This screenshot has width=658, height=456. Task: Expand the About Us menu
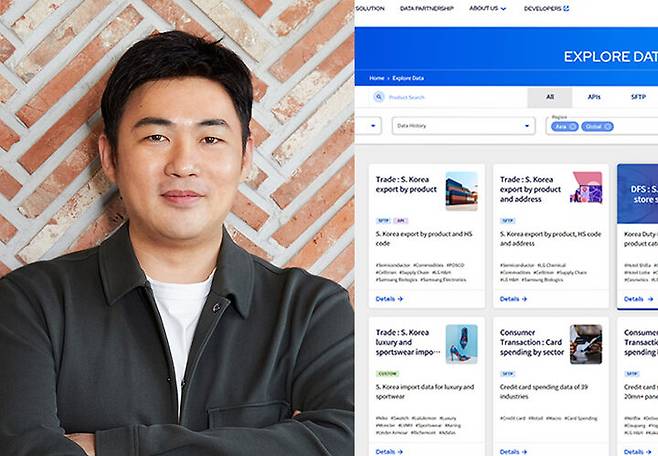(487, 8)
